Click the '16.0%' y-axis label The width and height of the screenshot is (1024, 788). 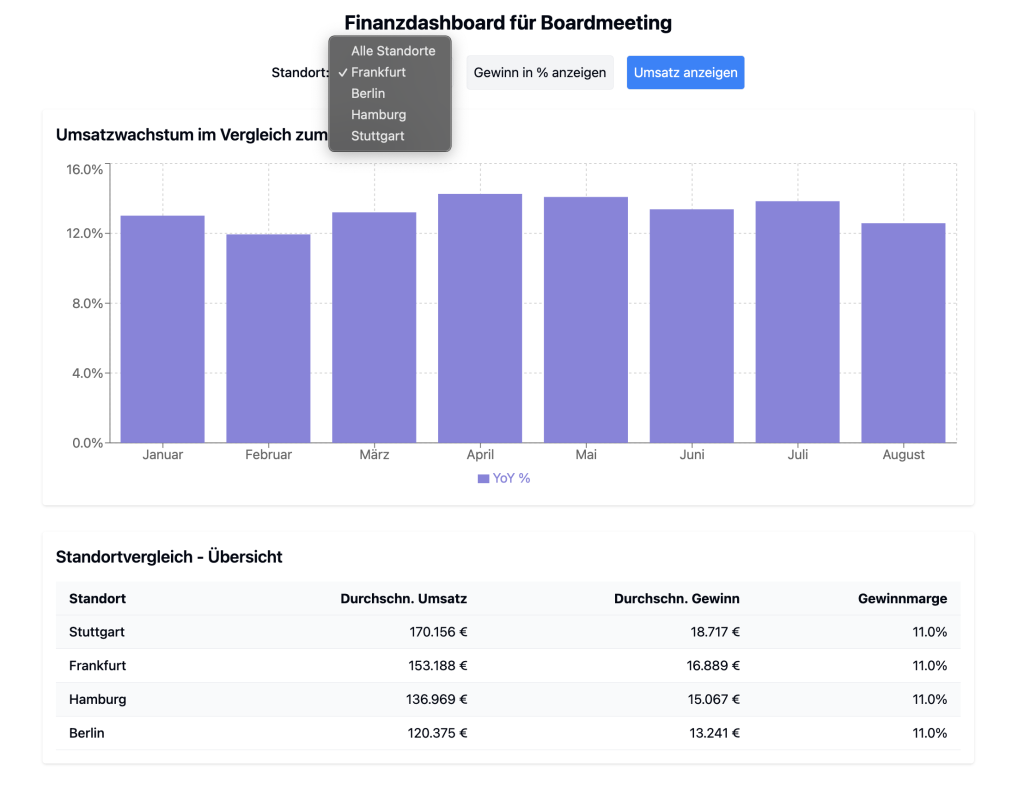pyautogui.click(x=85, y=170)
